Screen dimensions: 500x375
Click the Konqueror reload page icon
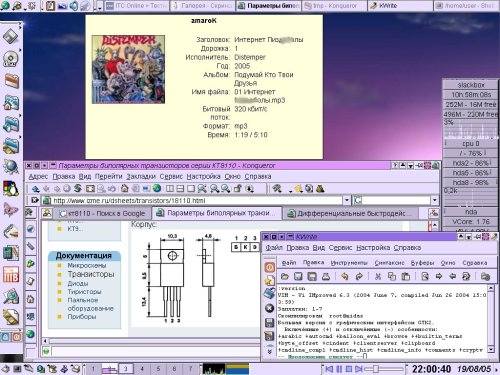pos(78,189)
